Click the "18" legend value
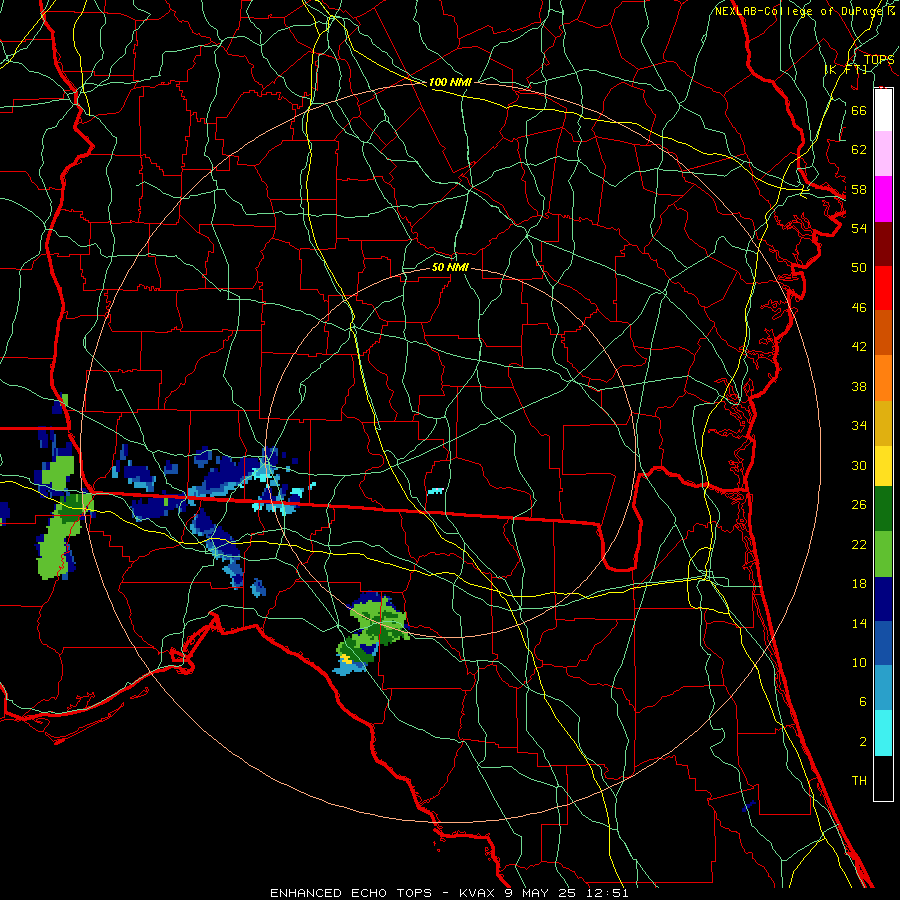900x900 pixels. click(x=859, y=584)
